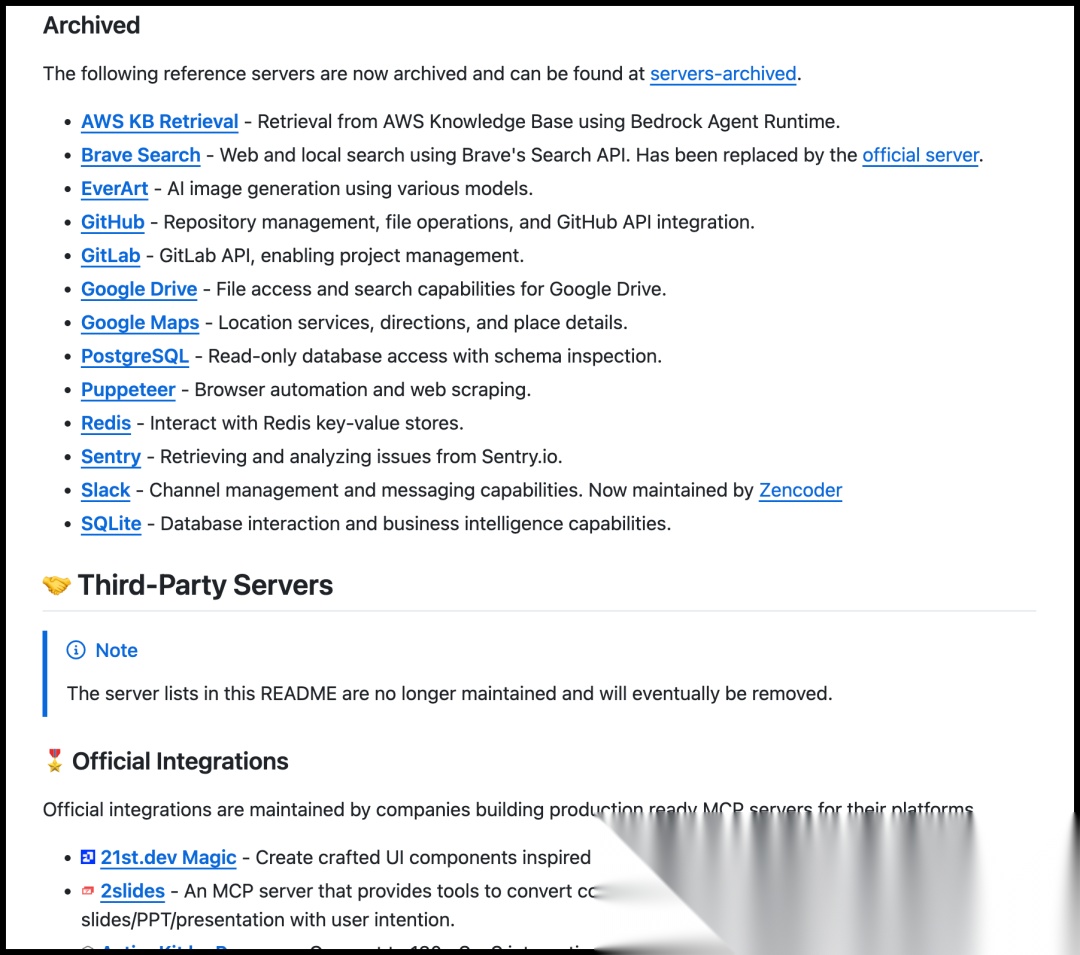Image resolution: width=1080 pixels, height=955 pixels.
Task: Visit the EverArt server link
Action: (x=114, y=188)
